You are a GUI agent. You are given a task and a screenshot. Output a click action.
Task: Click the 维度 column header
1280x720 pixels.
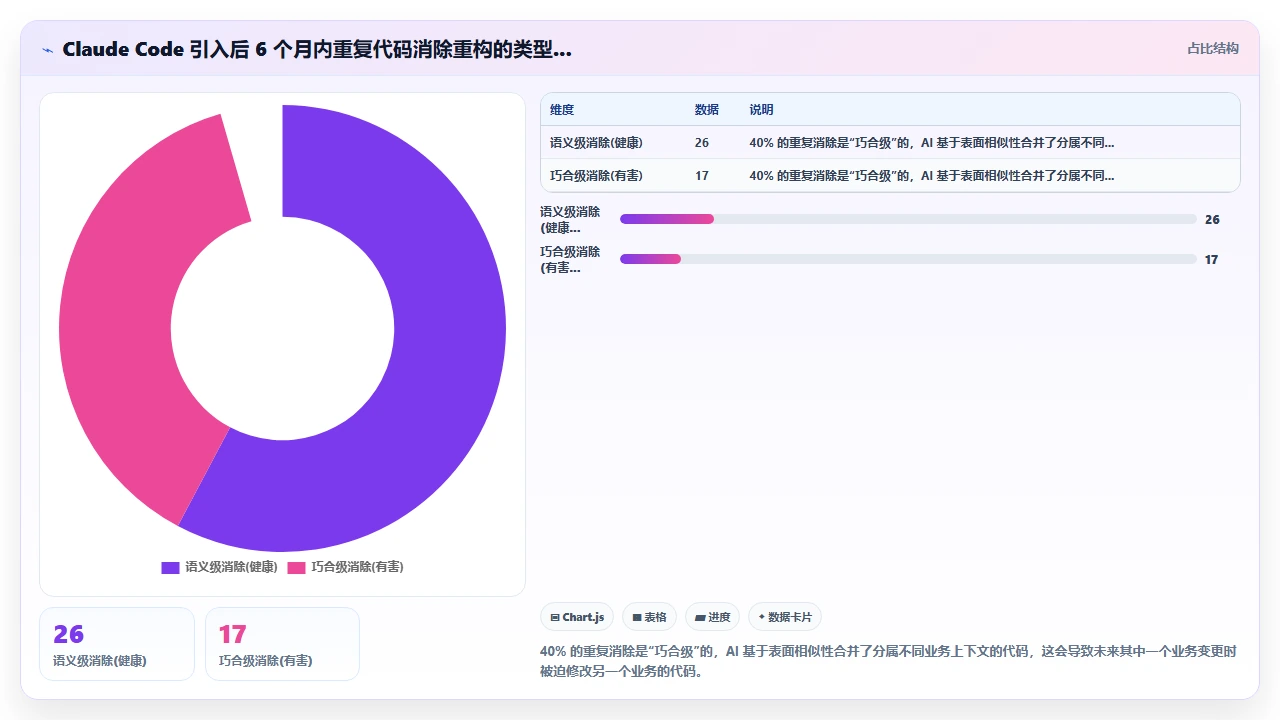(x=562, y=110)
